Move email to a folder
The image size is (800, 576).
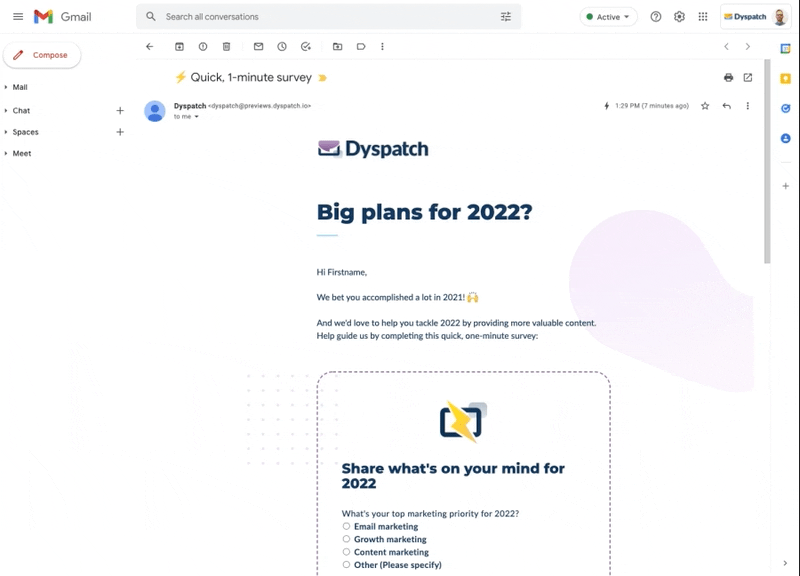[337, 46]
